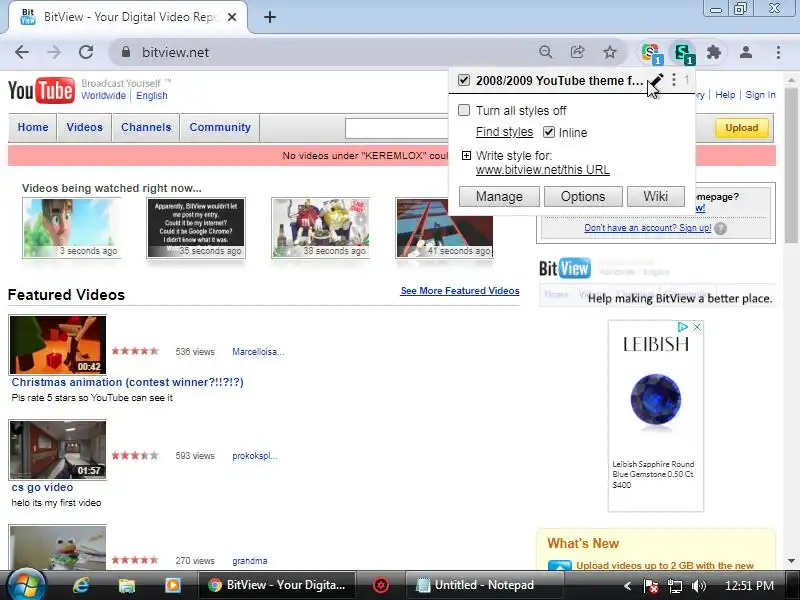Click the Christmas animation (contest winner?!!?!?) title
Image resolution: width=800 pixels, height=600 pixels.
click(128, 382)
